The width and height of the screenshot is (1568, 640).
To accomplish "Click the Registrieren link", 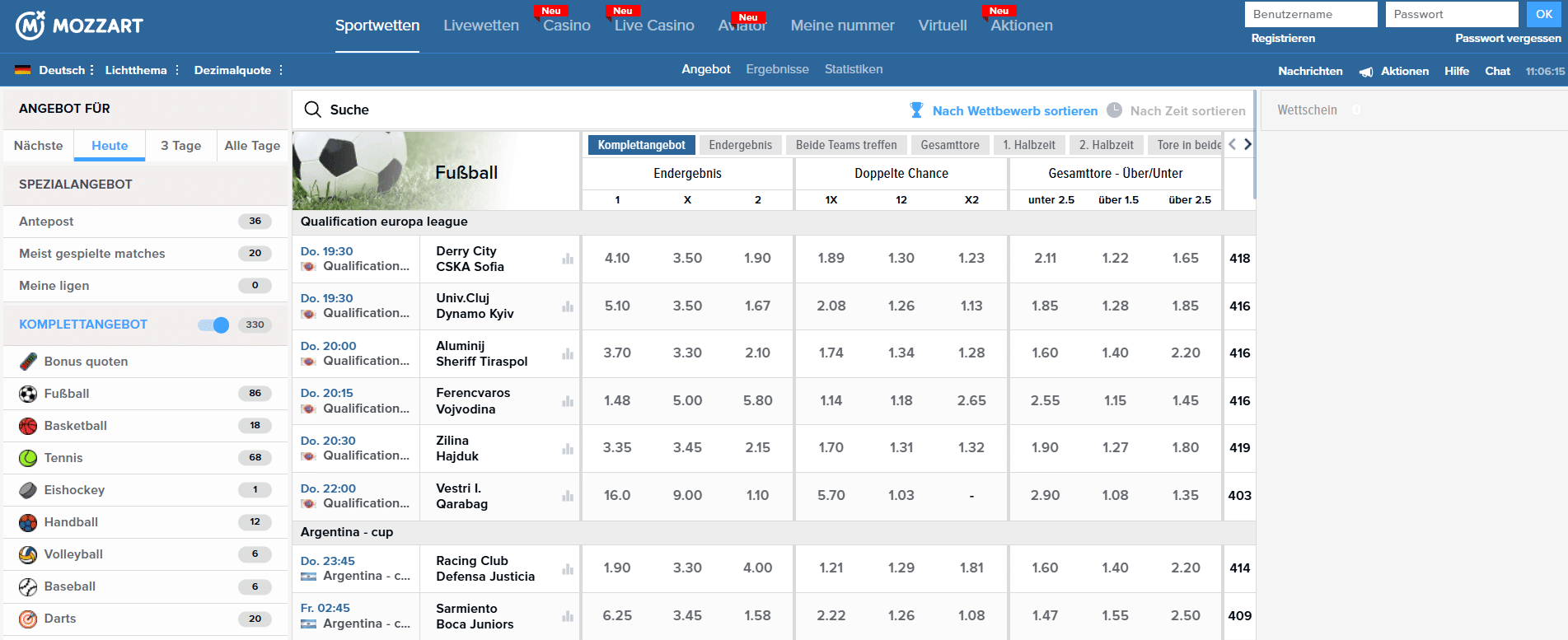I will click(x=1283, y=39).
